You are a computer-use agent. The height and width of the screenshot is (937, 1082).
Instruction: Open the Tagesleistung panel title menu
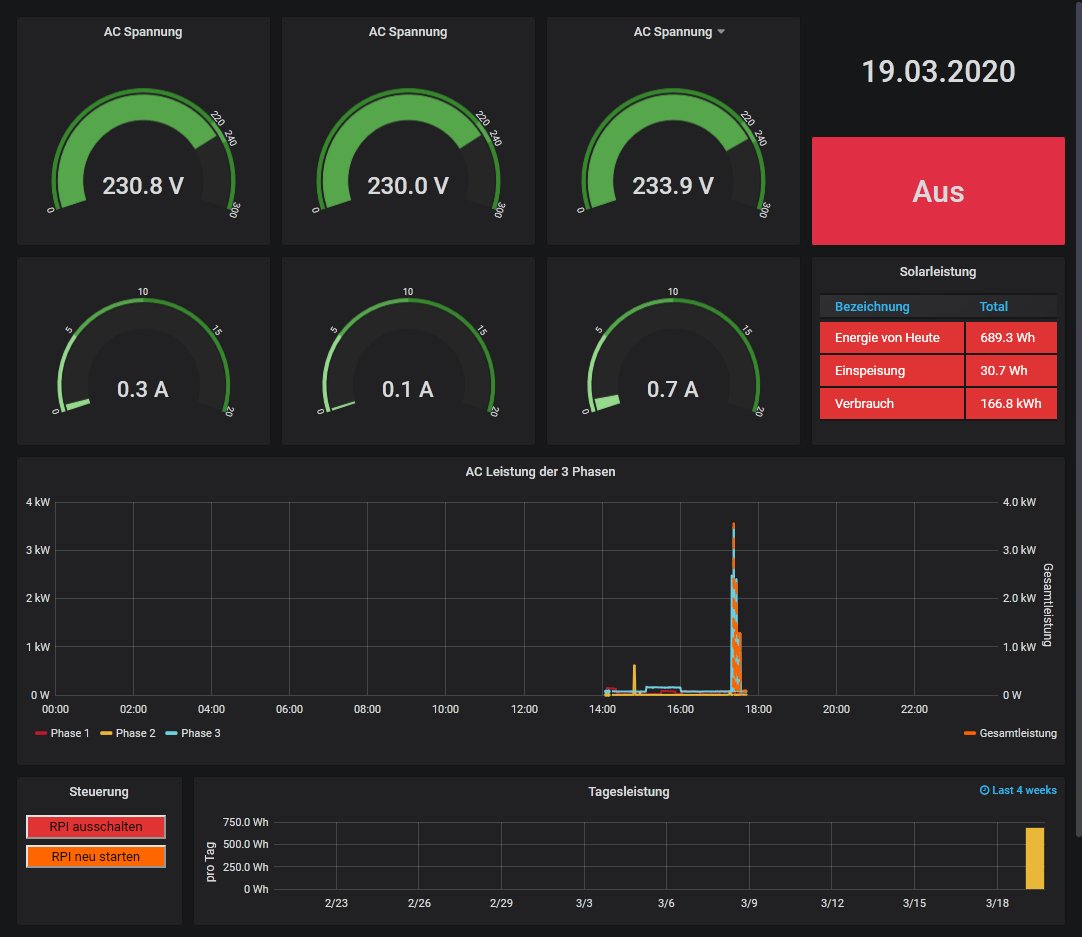(x=628, y=791)
